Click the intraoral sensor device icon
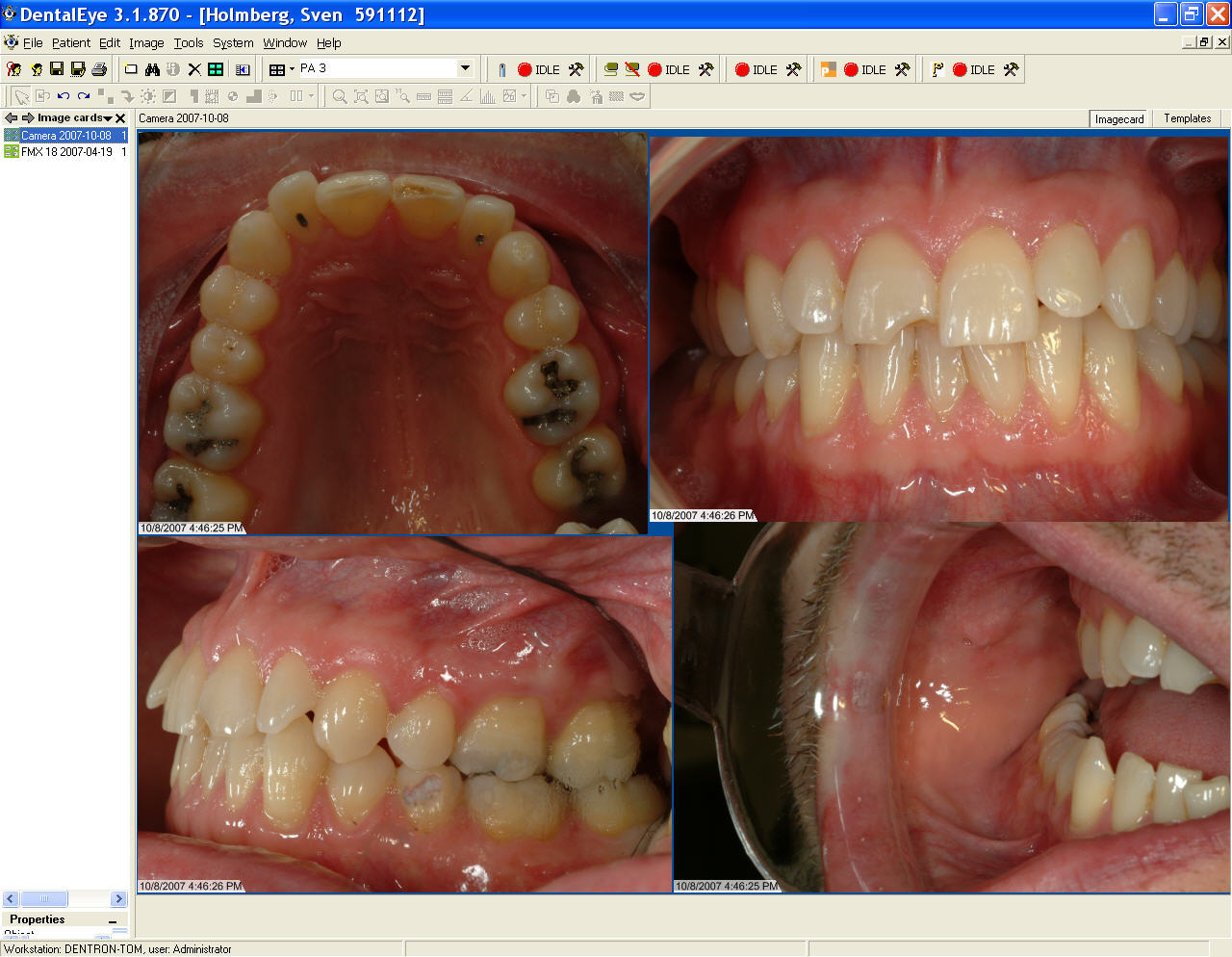The height and width of the screenshot is (957, 1232). coord(501,69)
